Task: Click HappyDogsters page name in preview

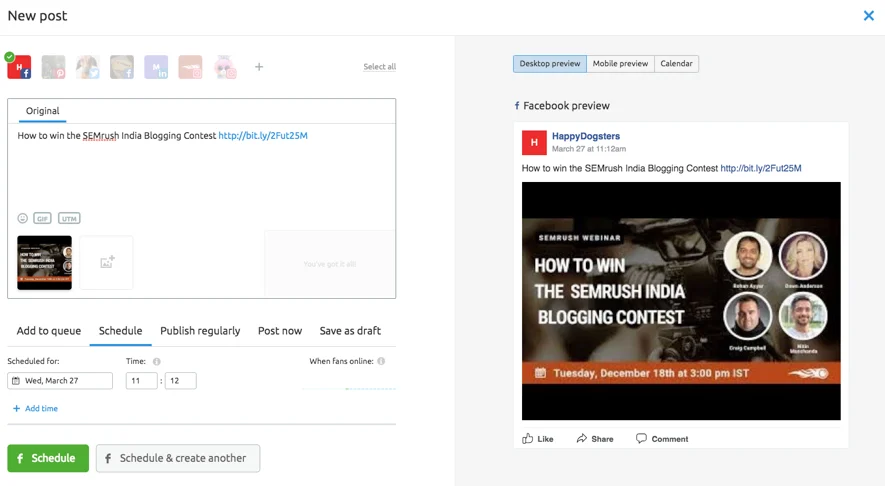Action: coord(586,136)
